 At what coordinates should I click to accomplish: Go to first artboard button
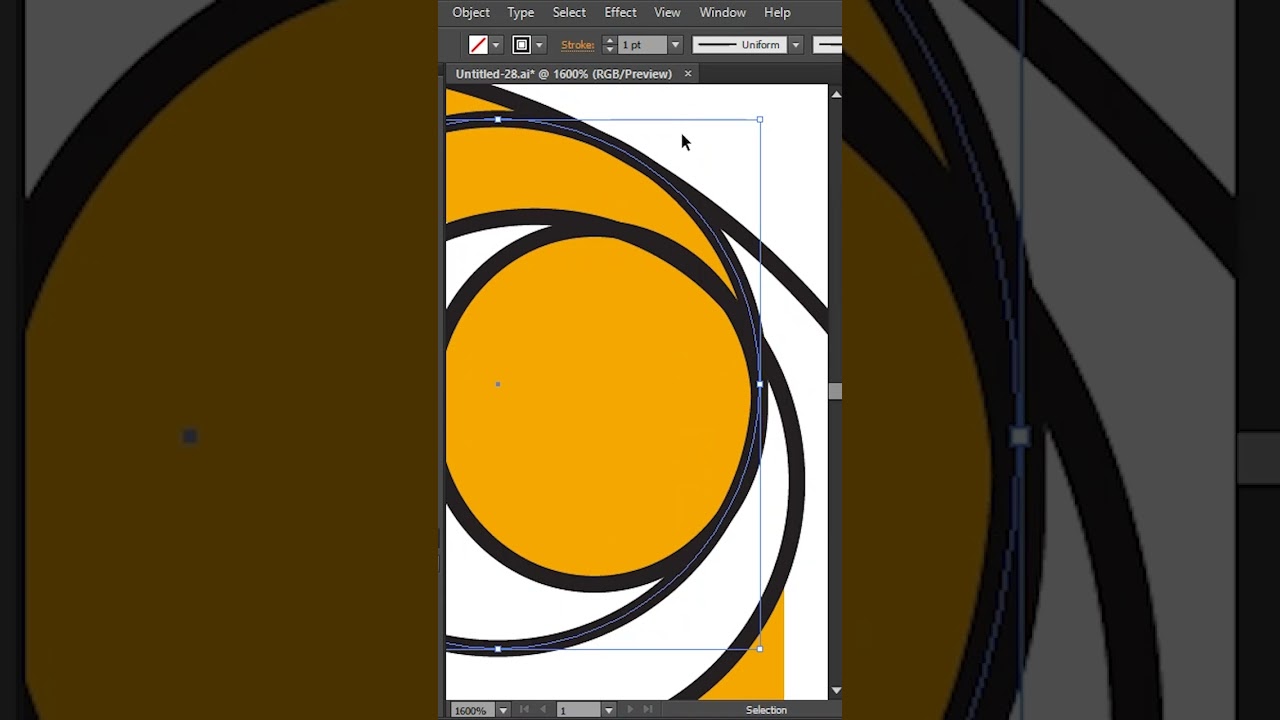[x=524, y=710]
